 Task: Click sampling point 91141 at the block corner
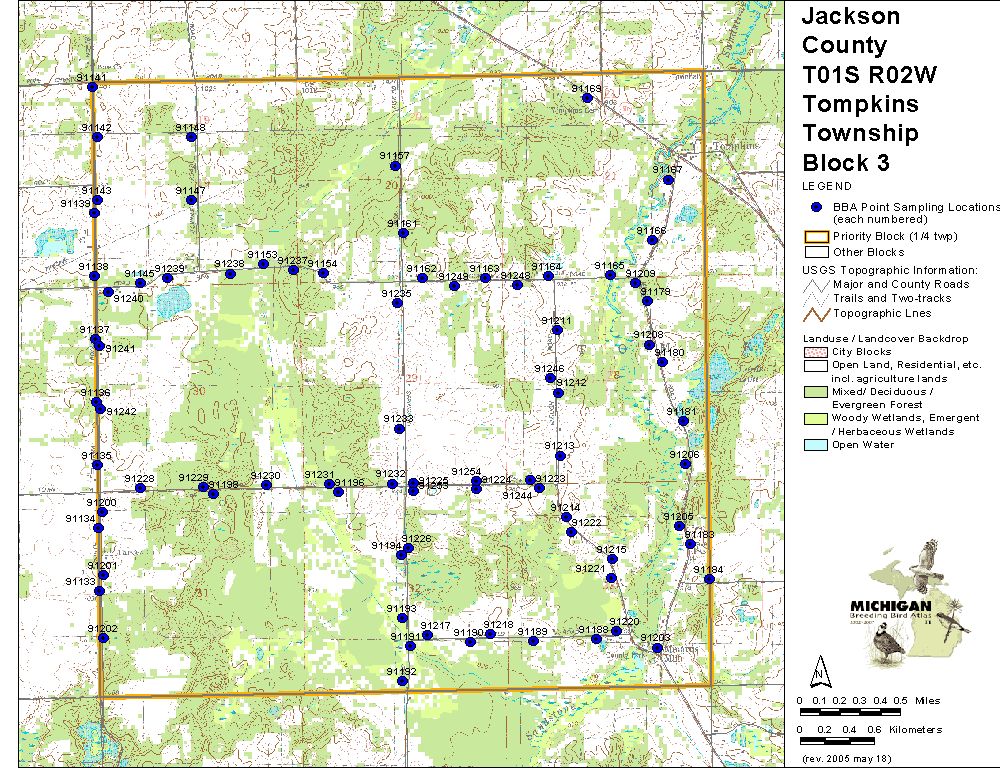coord(93,87)
